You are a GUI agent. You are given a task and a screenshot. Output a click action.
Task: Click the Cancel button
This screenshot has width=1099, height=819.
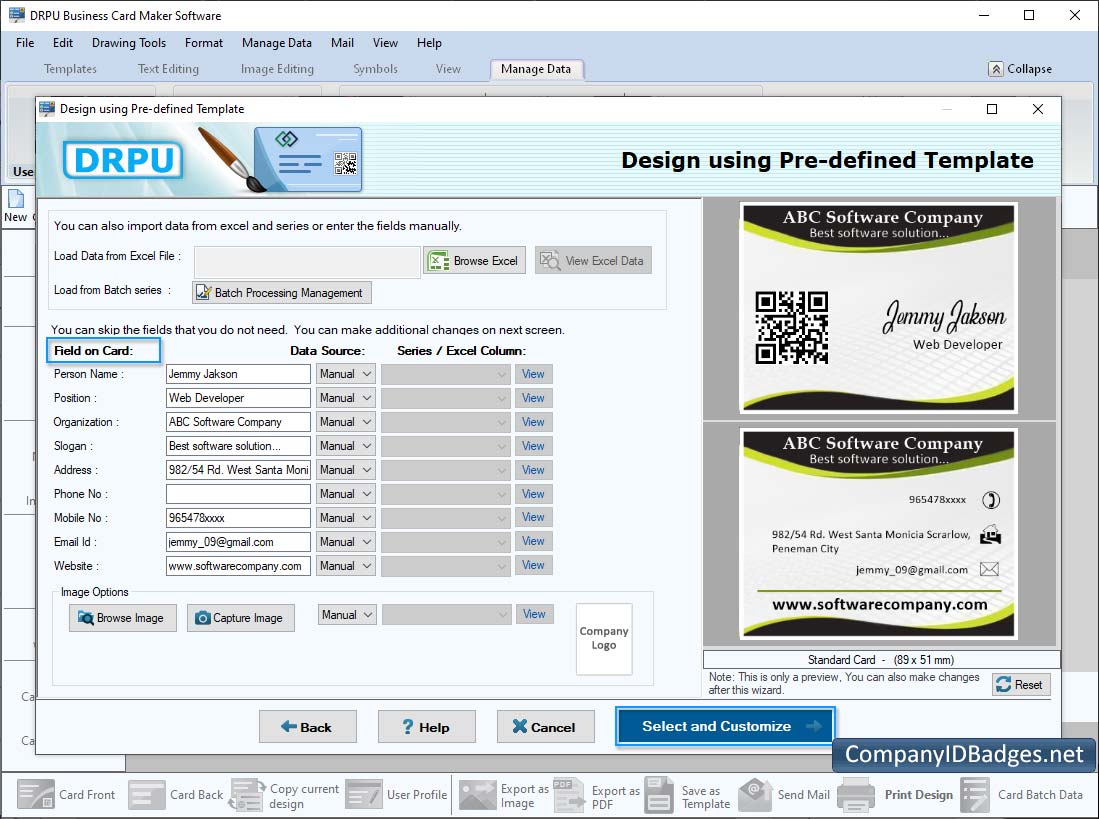pyautogui.click(x=546, y=727)
